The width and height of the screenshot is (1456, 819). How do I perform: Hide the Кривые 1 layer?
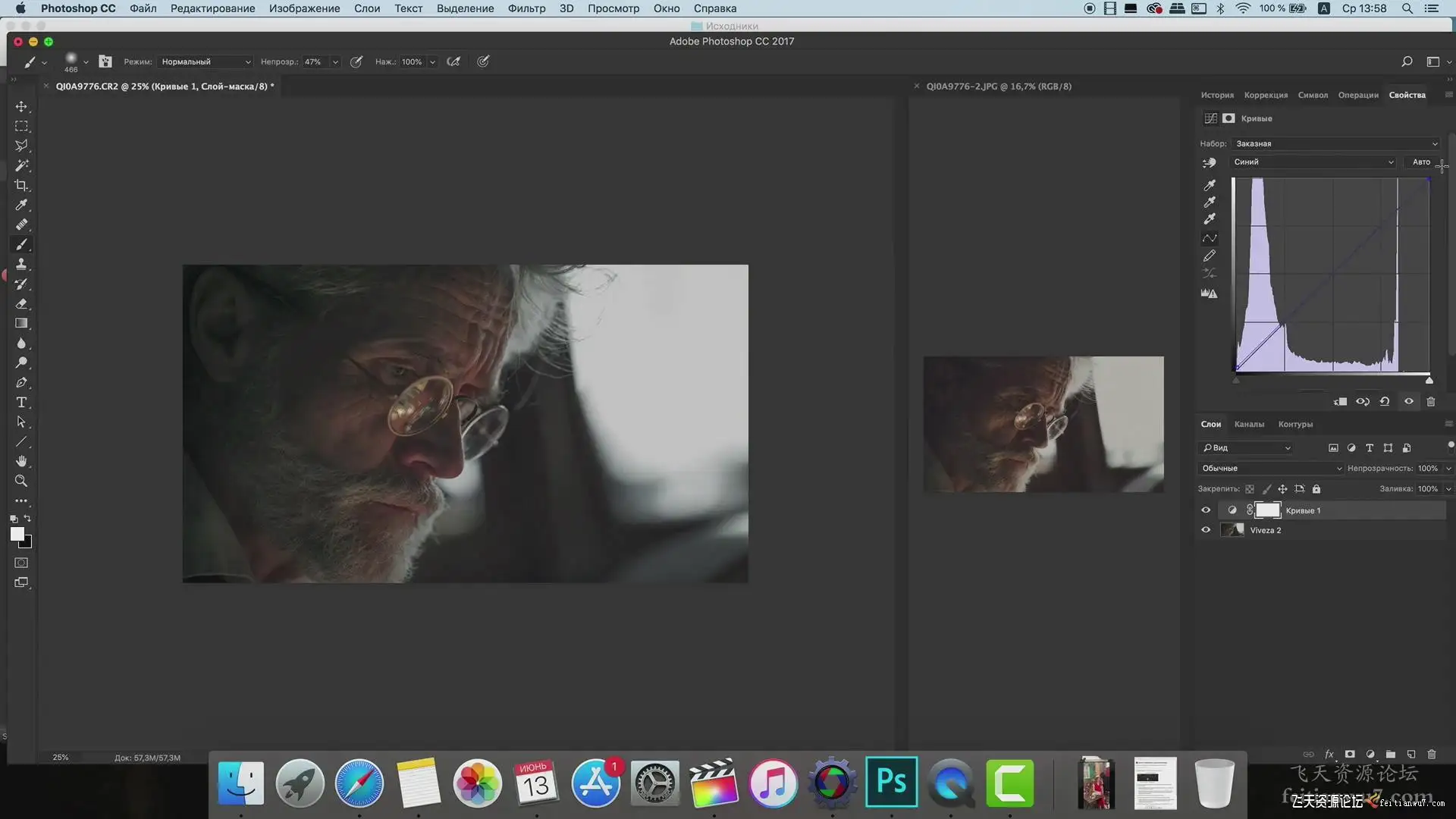click(1206, 510)
